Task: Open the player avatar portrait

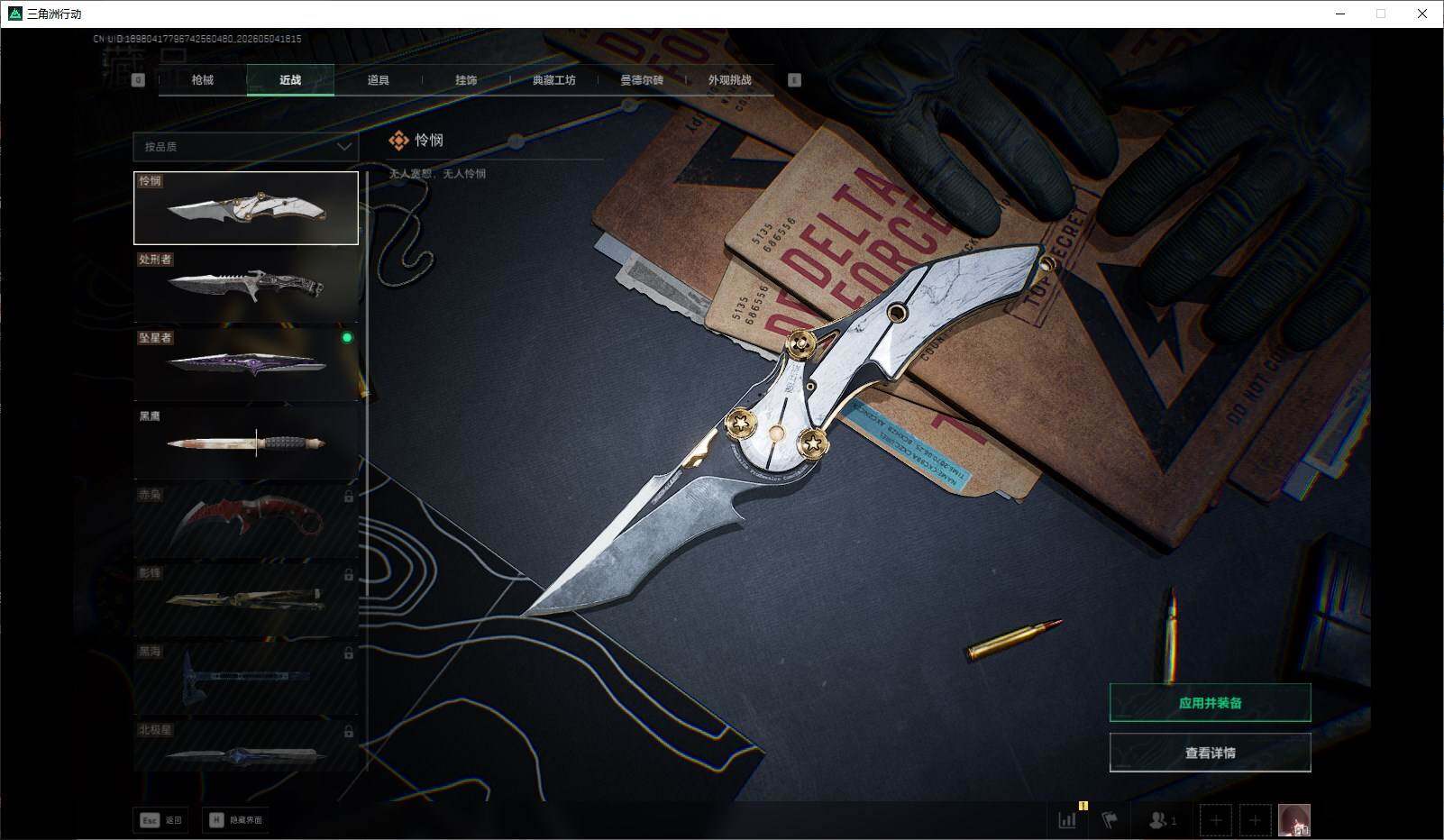Action: coord(1294,820)
